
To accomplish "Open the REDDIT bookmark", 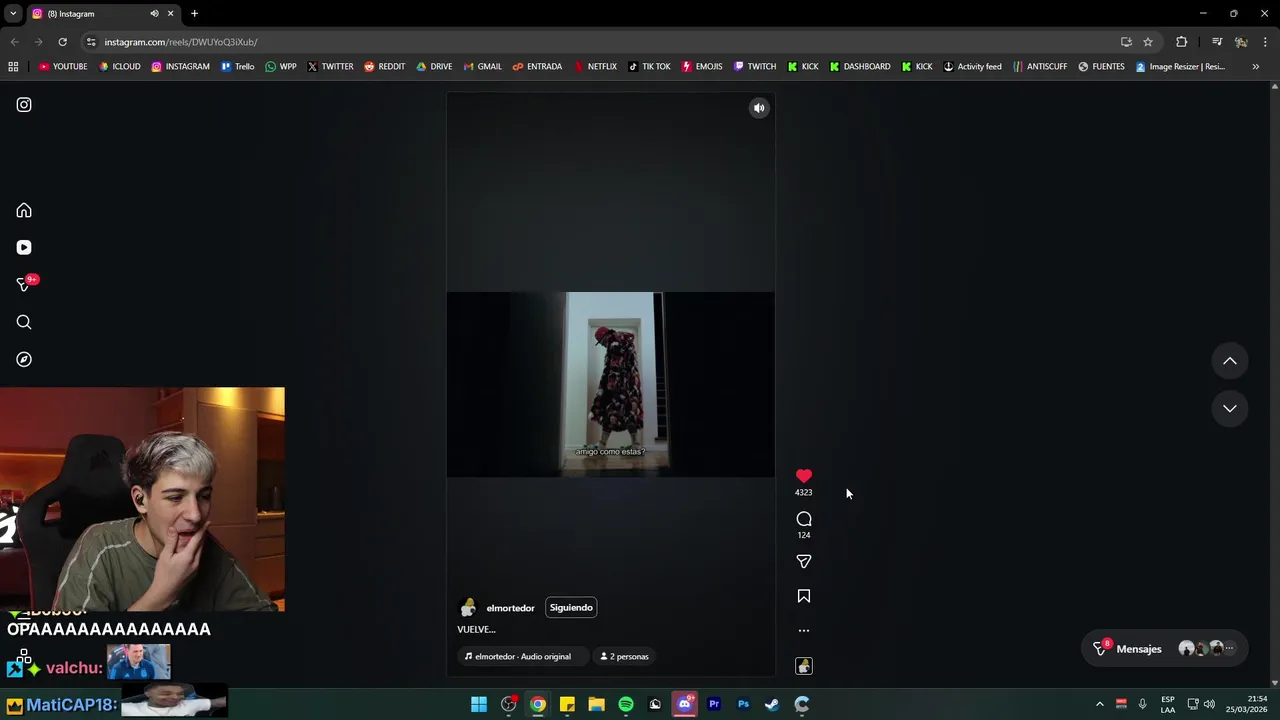I will pos(385,67).
